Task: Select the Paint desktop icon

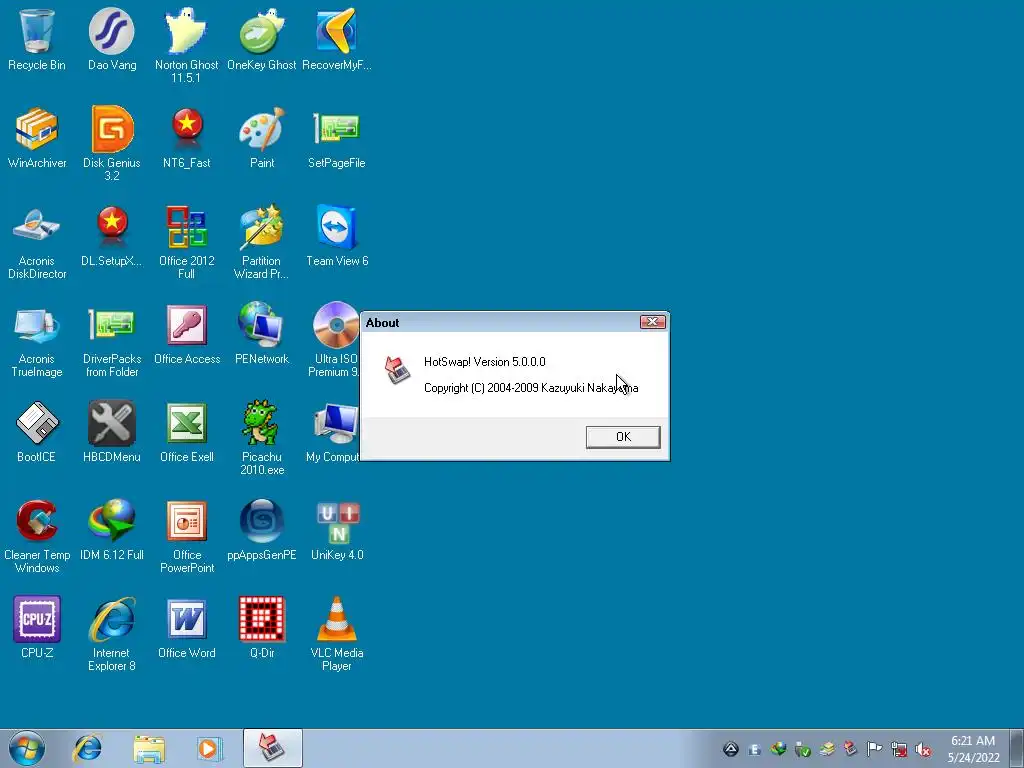Action: click(262, 137)
